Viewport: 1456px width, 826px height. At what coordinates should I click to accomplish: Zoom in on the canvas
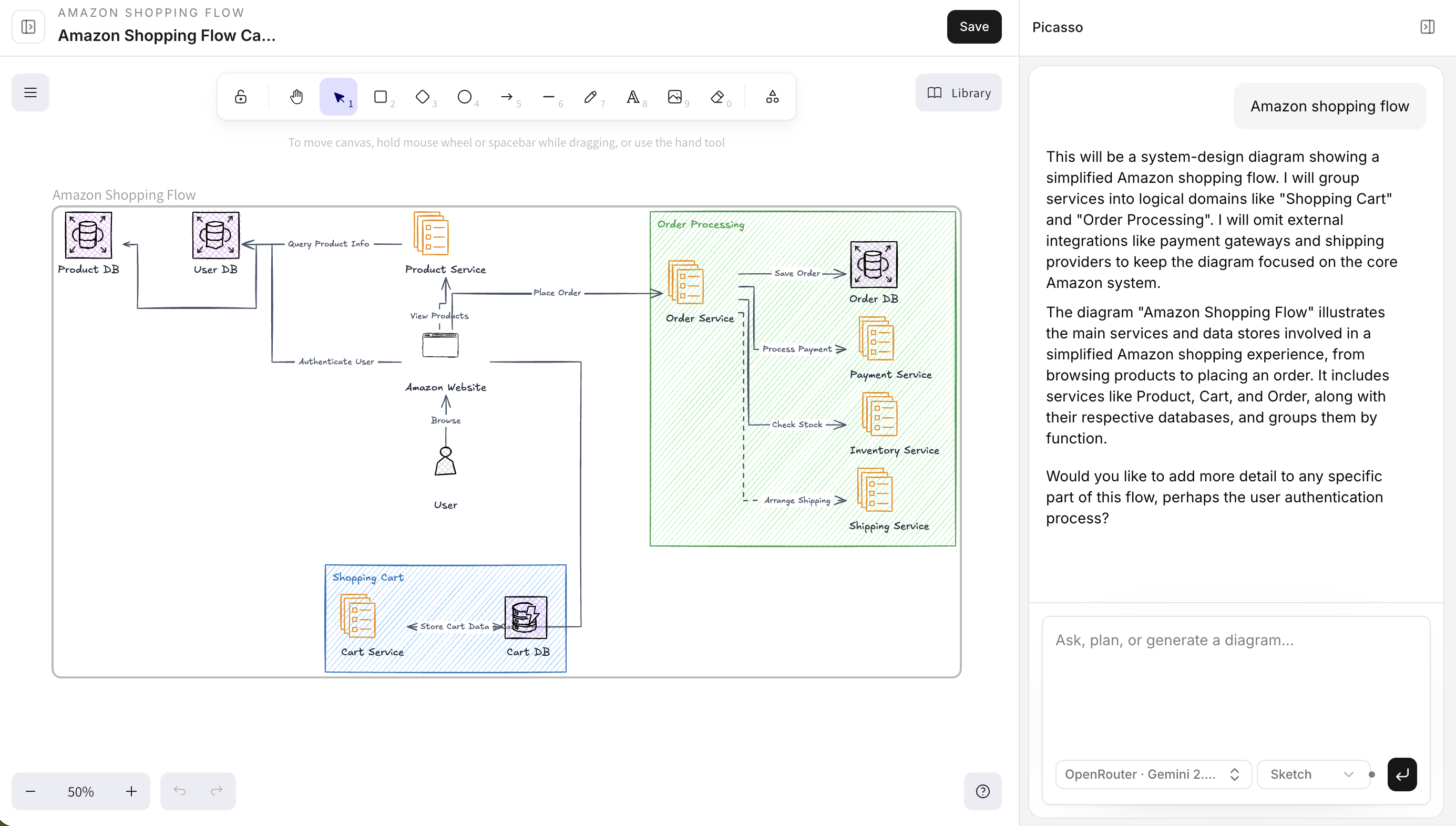131,791
